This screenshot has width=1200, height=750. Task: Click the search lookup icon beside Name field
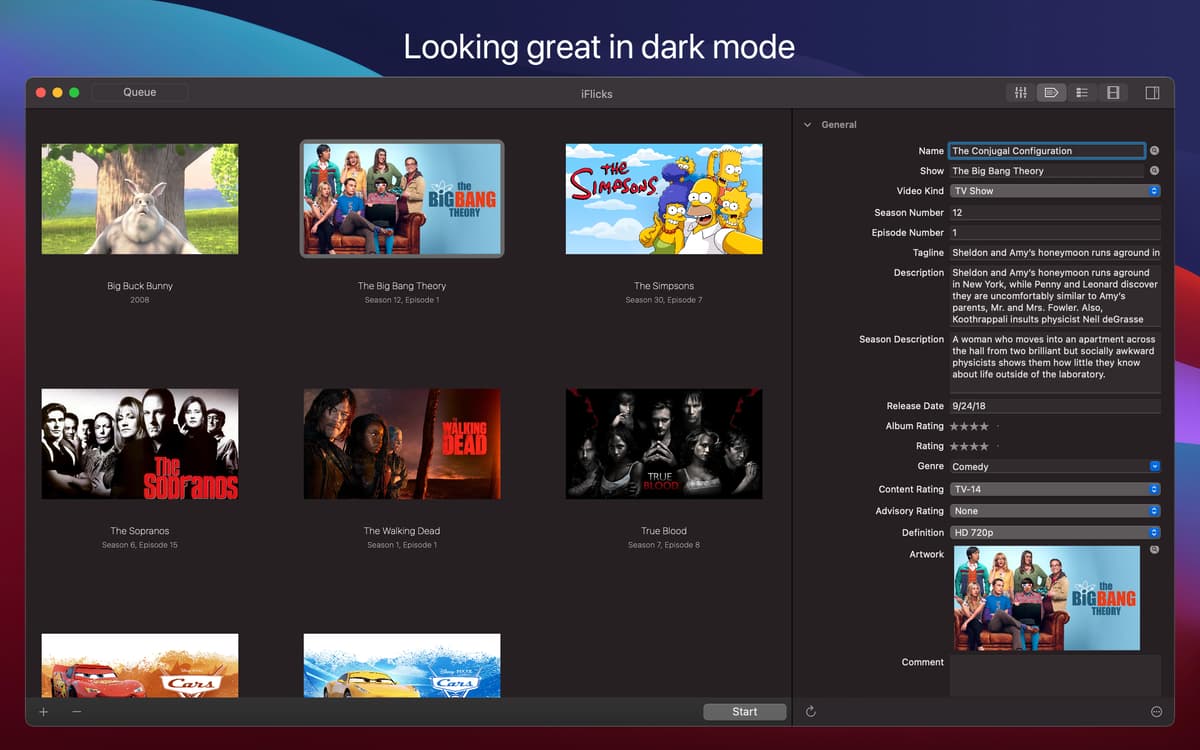pos(1155,150)
